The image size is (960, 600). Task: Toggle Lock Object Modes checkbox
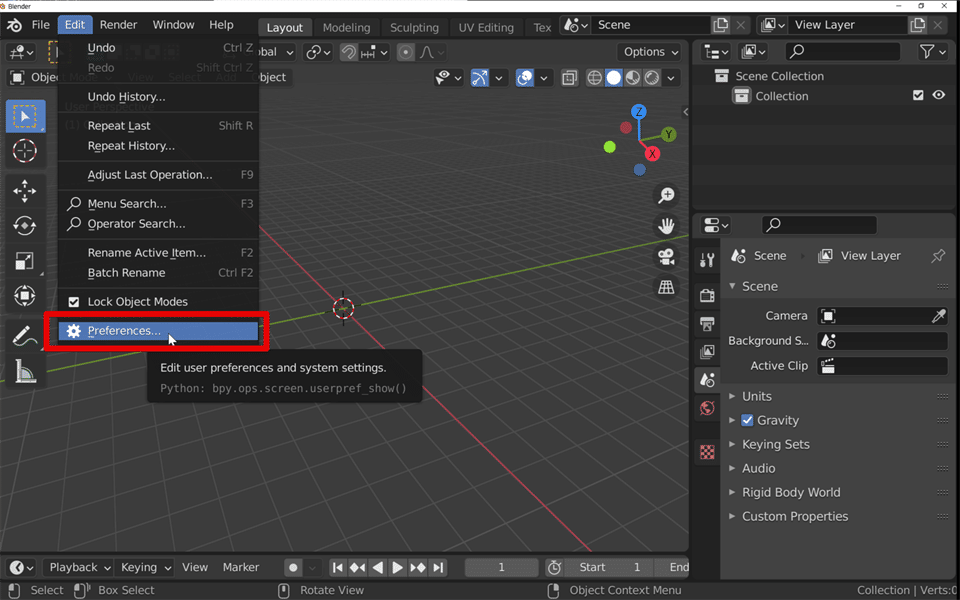pos(73,302)
